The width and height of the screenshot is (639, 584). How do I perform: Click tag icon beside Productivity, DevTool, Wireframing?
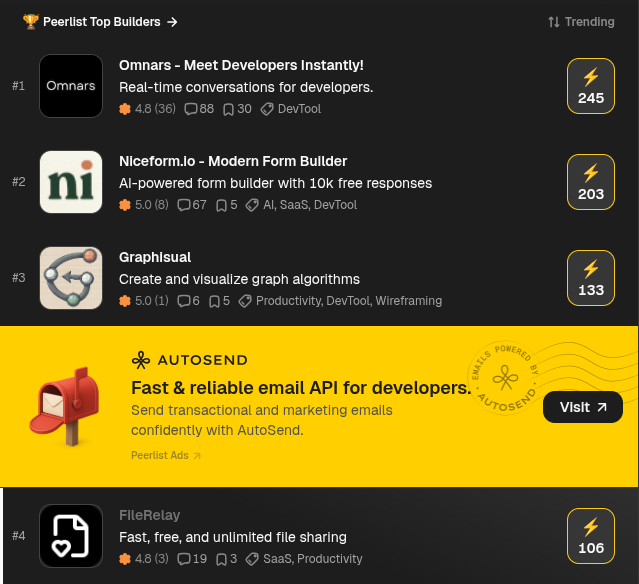(x=245, y=301)
